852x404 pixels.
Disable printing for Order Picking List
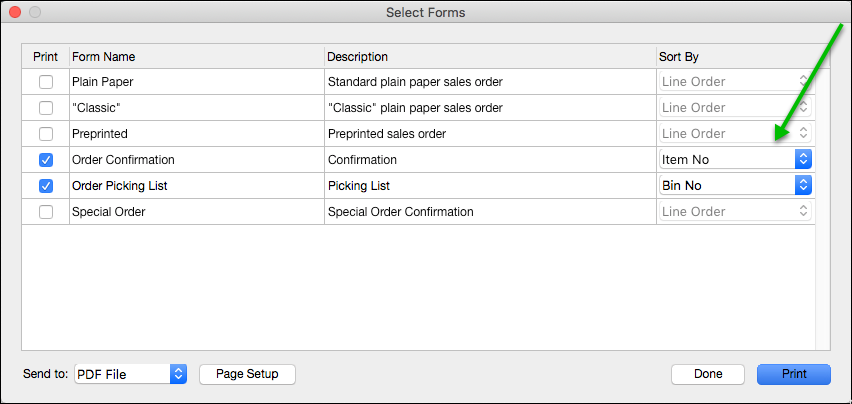45,186
